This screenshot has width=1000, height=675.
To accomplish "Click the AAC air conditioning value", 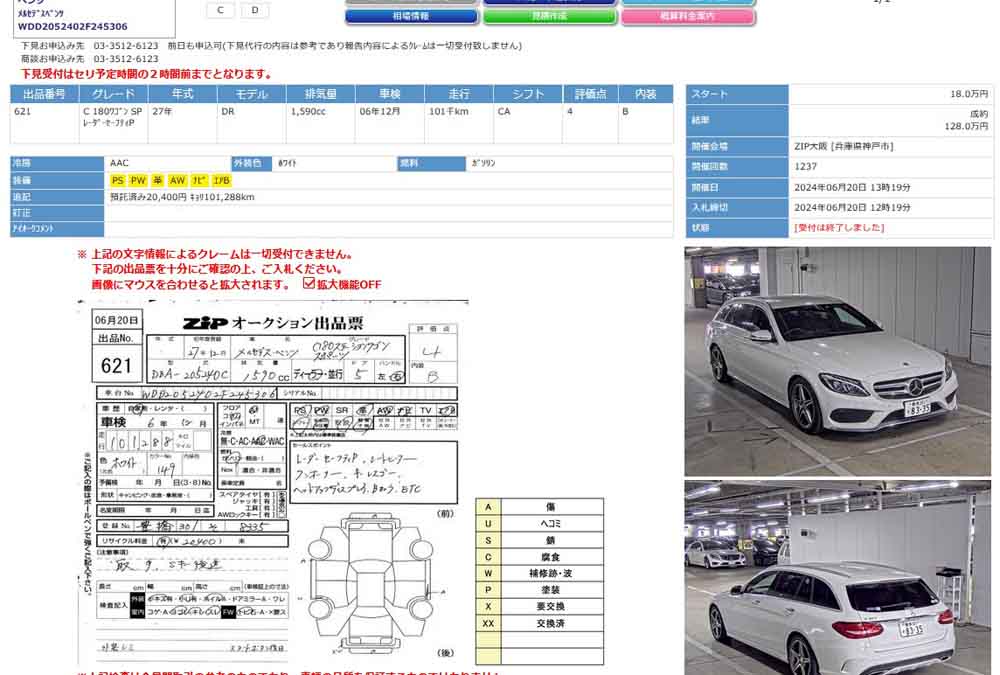I will click(x=119, y=163).
